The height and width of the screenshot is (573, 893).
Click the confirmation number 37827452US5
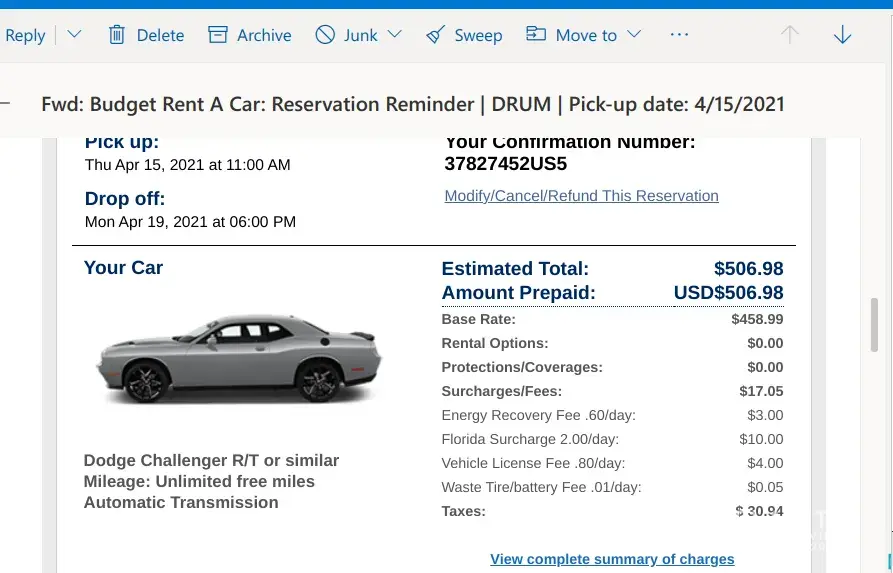(x=506, y=163)
